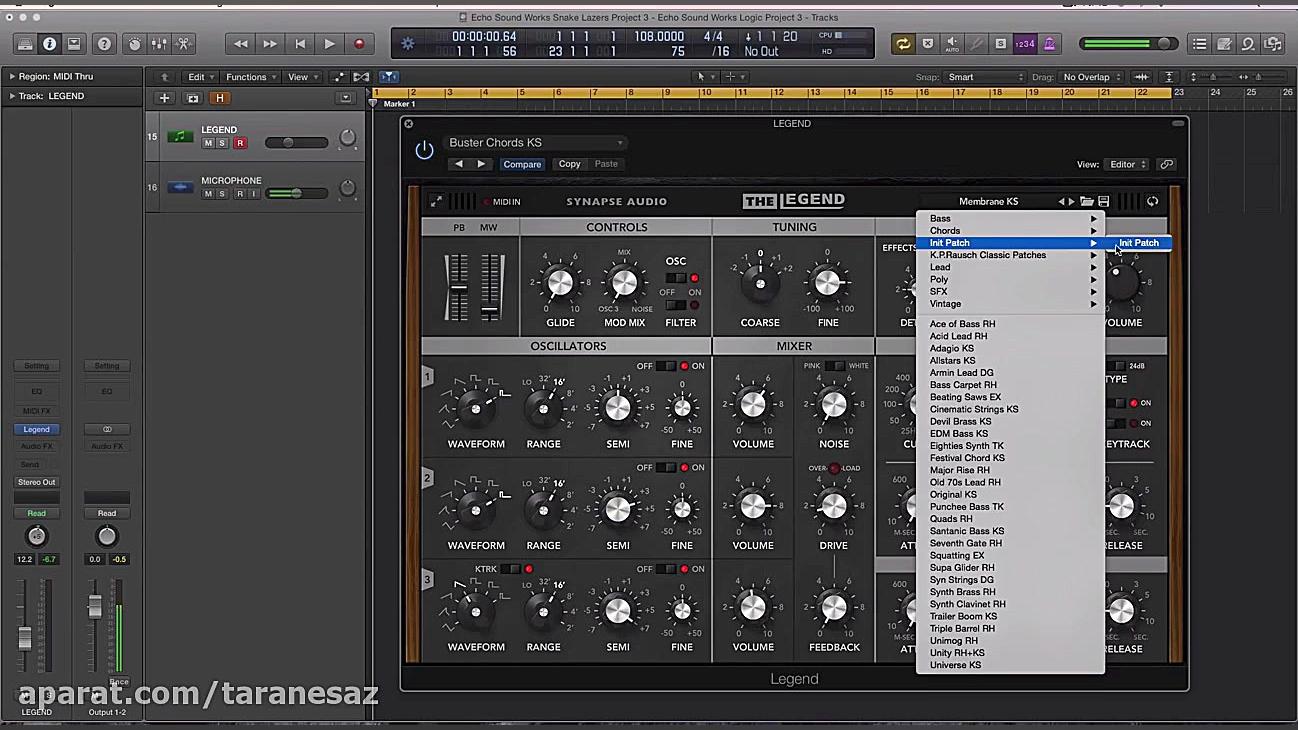Open the Smart Controls knob button

[135, 44]
